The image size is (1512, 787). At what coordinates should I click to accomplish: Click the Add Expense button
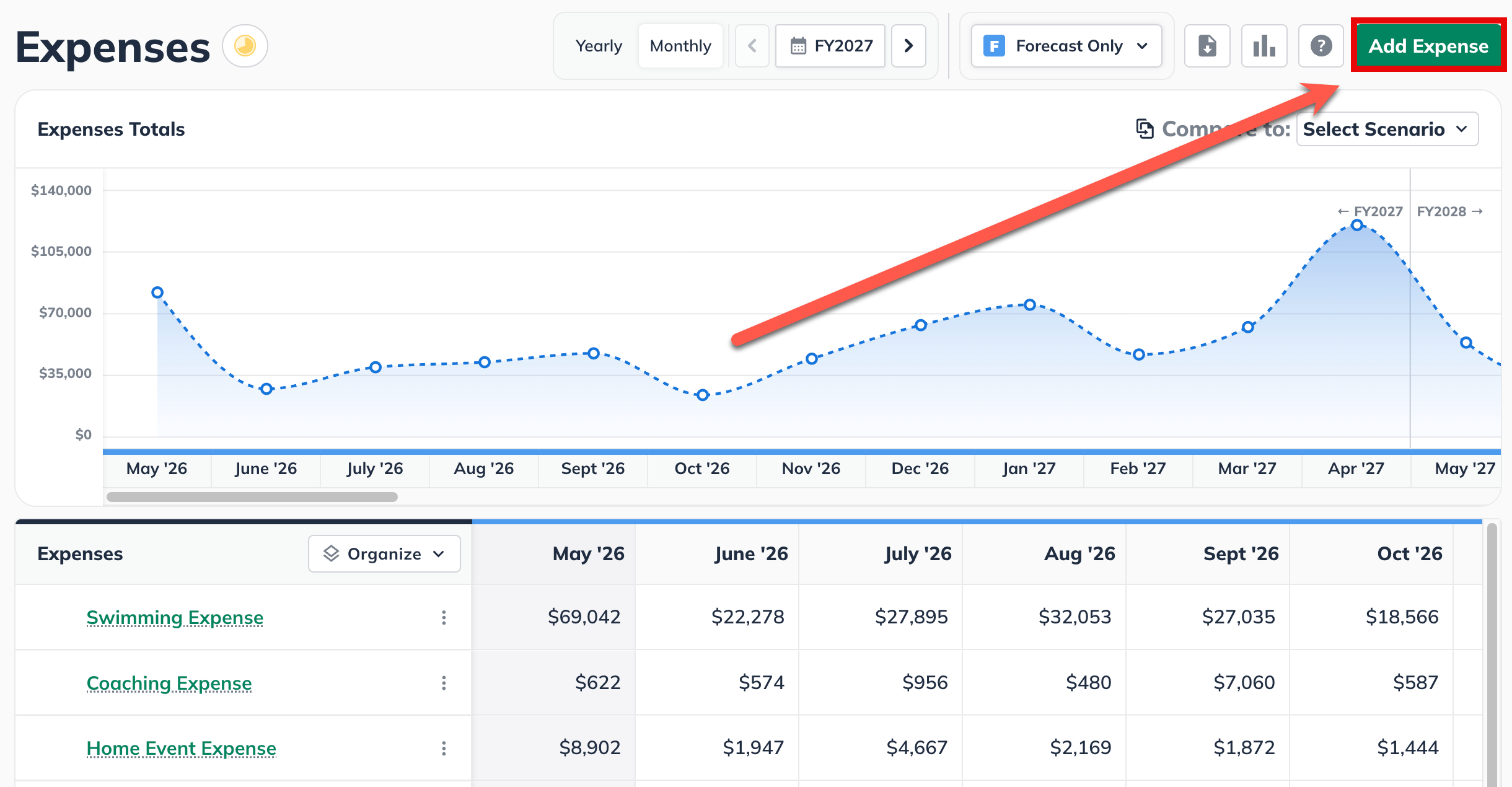click(x=1428, y=46)
